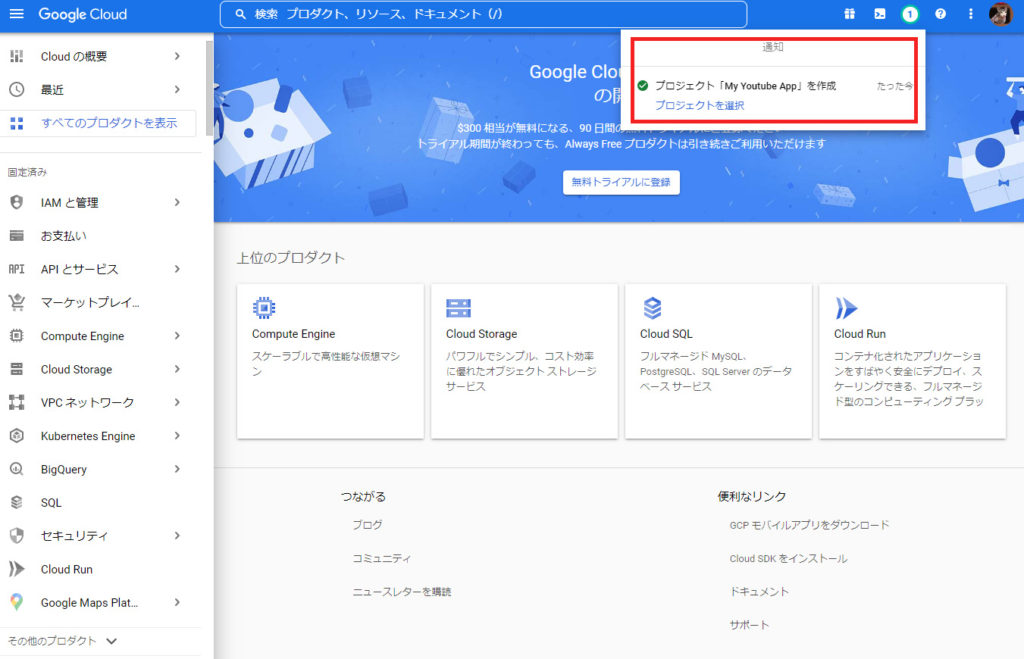Viewport: 1024px width, 659px height.
Task: Click the Cloud Storage sidebar icon
Action: 16,369
